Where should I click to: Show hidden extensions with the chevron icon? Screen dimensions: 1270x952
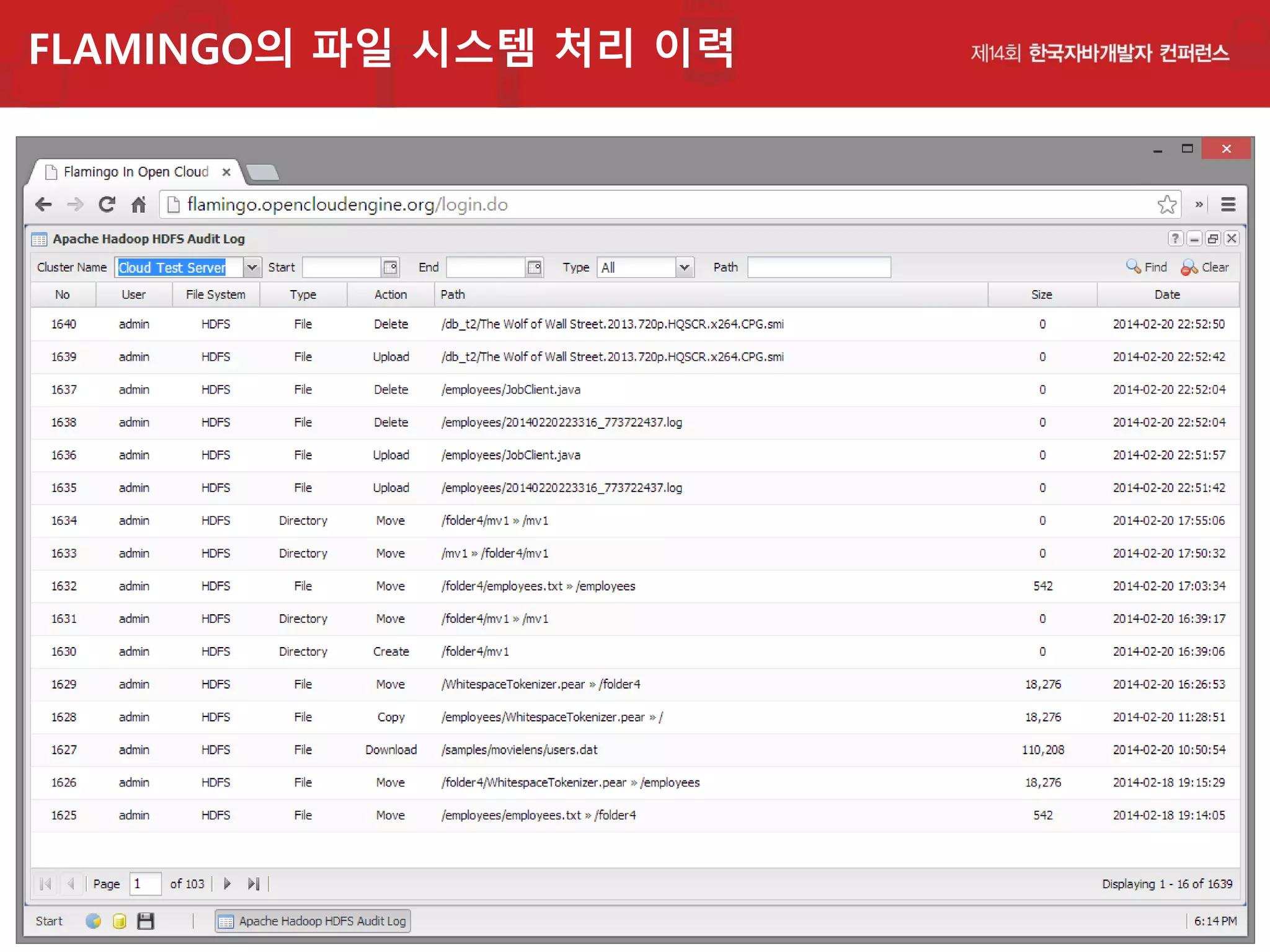pyautogui.click(x=1199, y=205)
